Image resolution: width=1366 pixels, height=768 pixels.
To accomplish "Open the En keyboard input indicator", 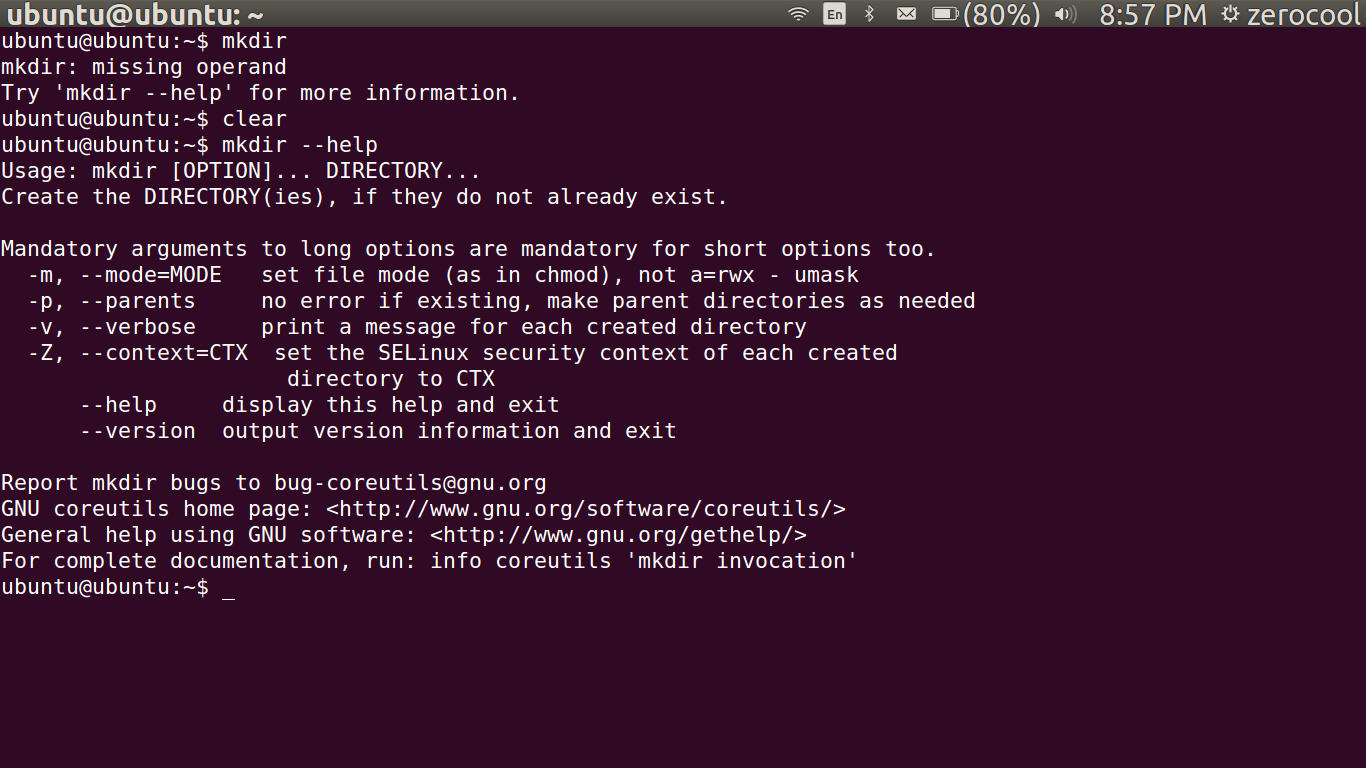I will coord(834,14).
